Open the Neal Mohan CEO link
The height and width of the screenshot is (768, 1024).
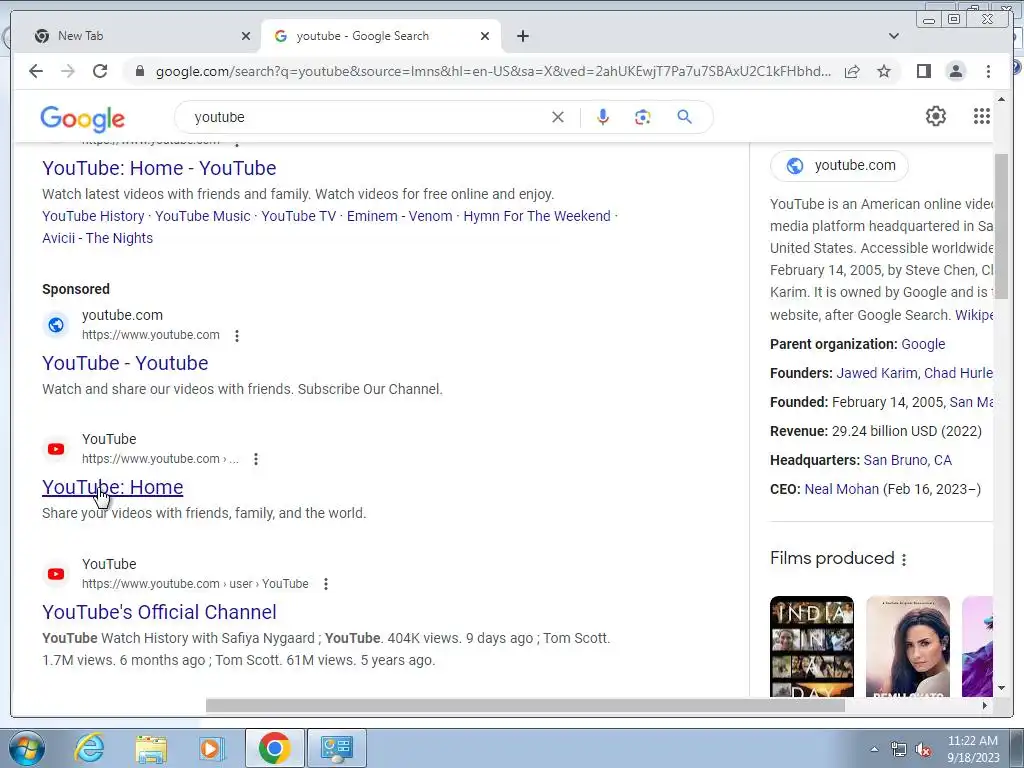841,489
